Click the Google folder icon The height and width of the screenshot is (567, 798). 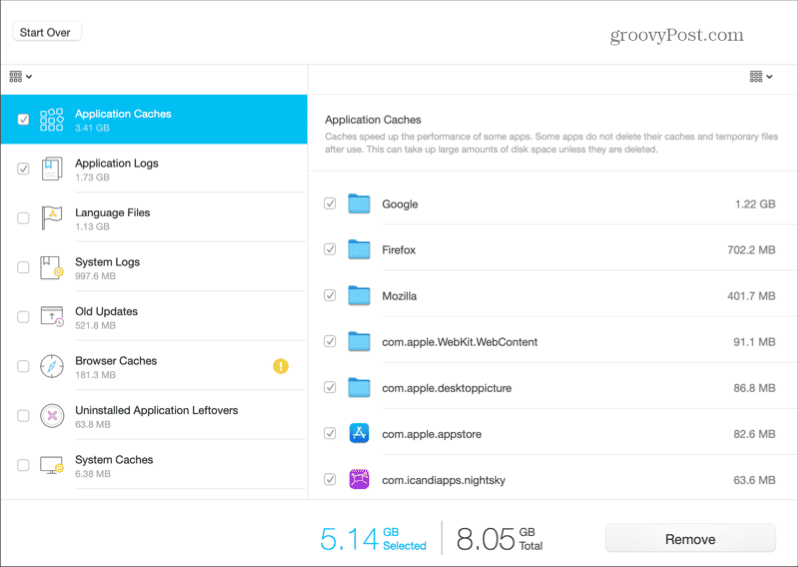point(359,204)
